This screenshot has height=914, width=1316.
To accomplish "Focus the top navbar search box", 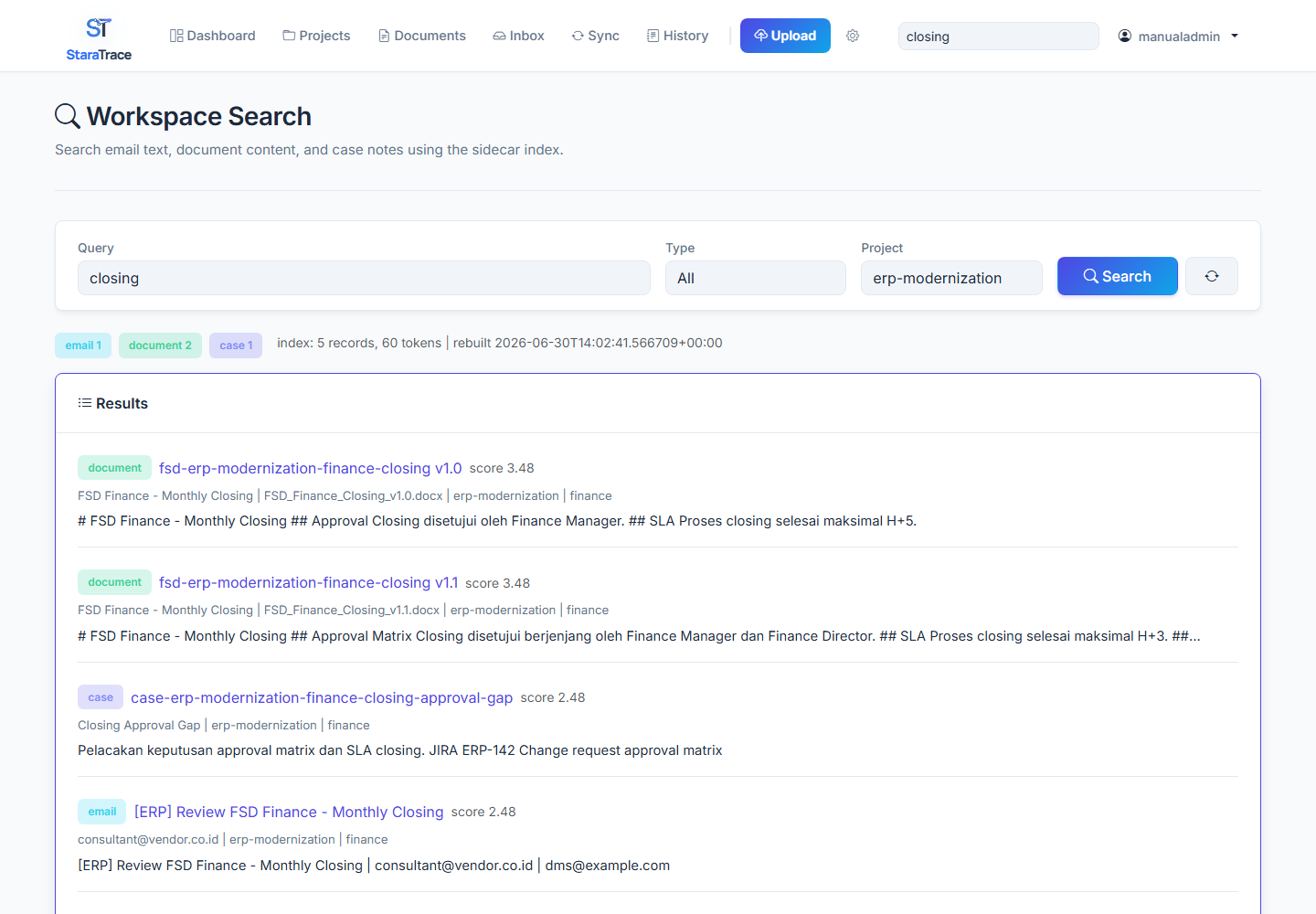I will pos(998,37).
